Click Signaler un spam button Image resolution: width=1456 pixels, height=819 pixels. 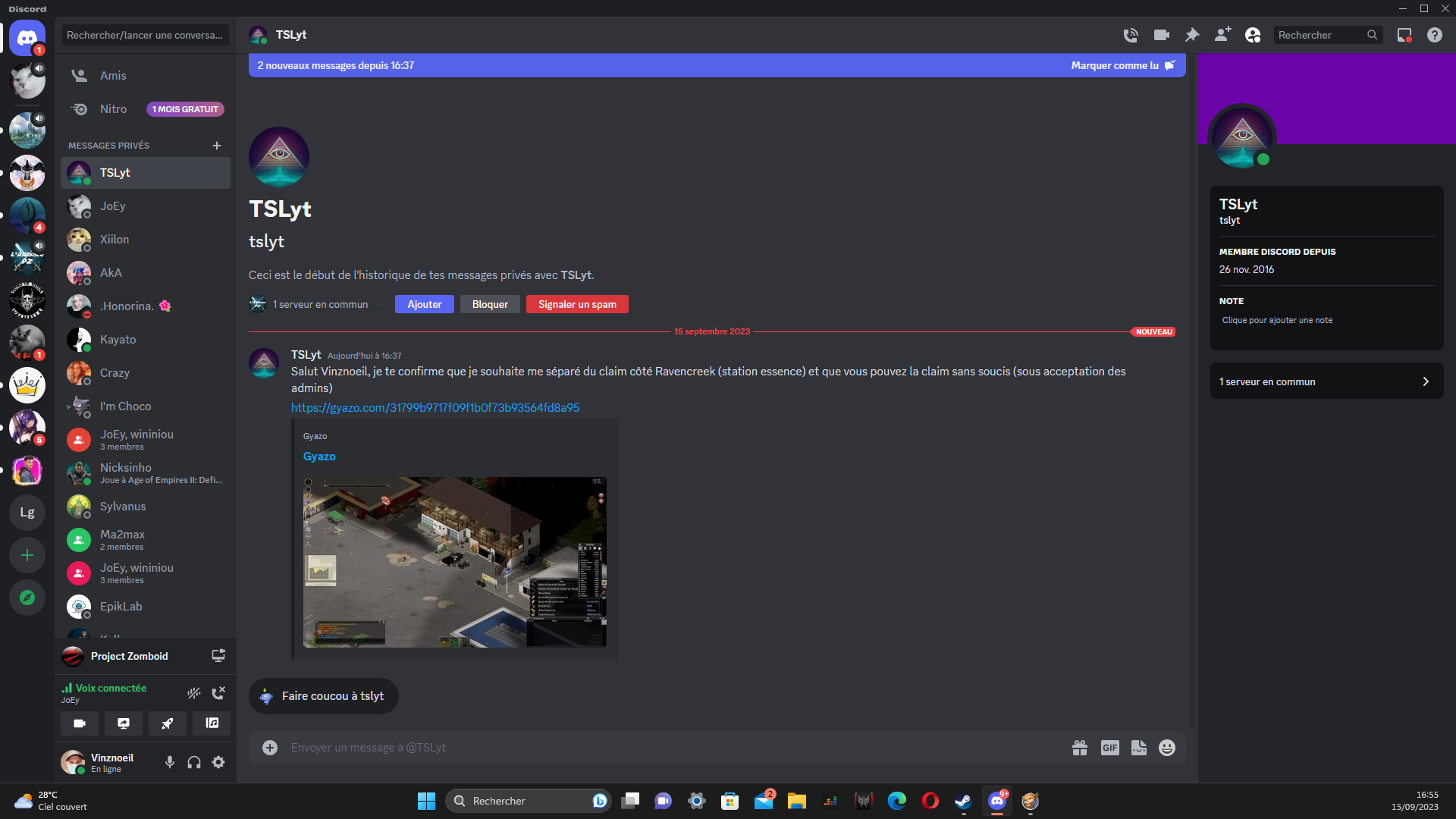[577, 304]
